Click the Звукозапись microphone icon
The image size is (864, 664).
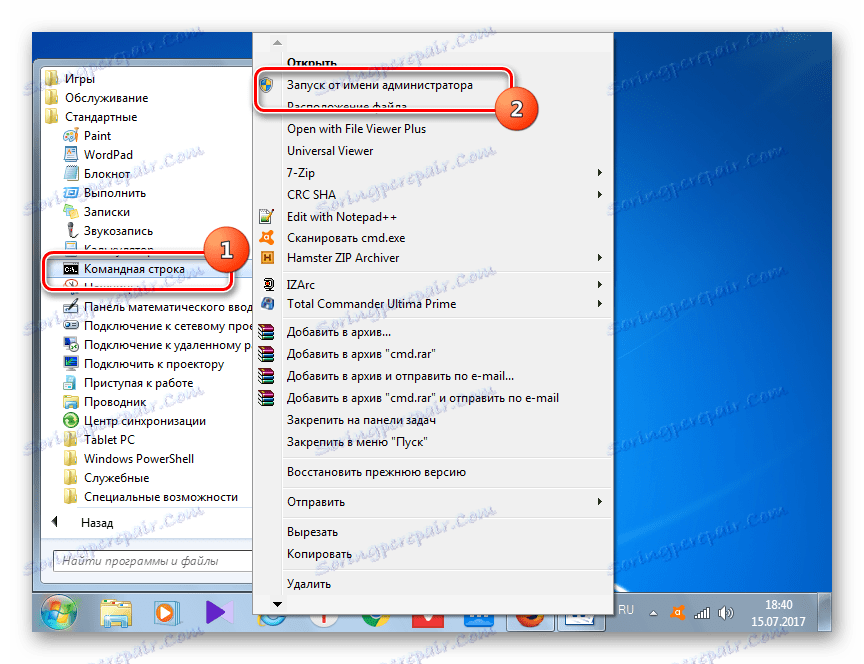point(71,230)
